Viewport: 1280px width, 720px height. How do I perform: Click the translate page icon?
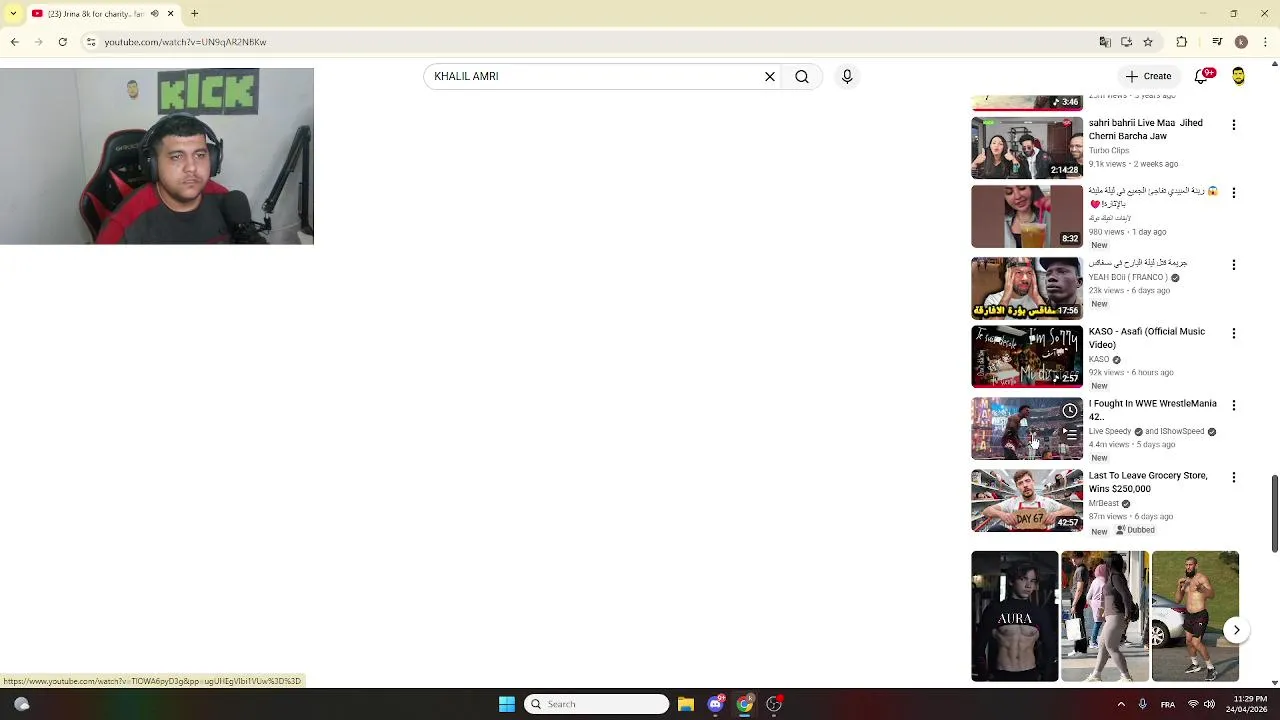click(1105, 42)
